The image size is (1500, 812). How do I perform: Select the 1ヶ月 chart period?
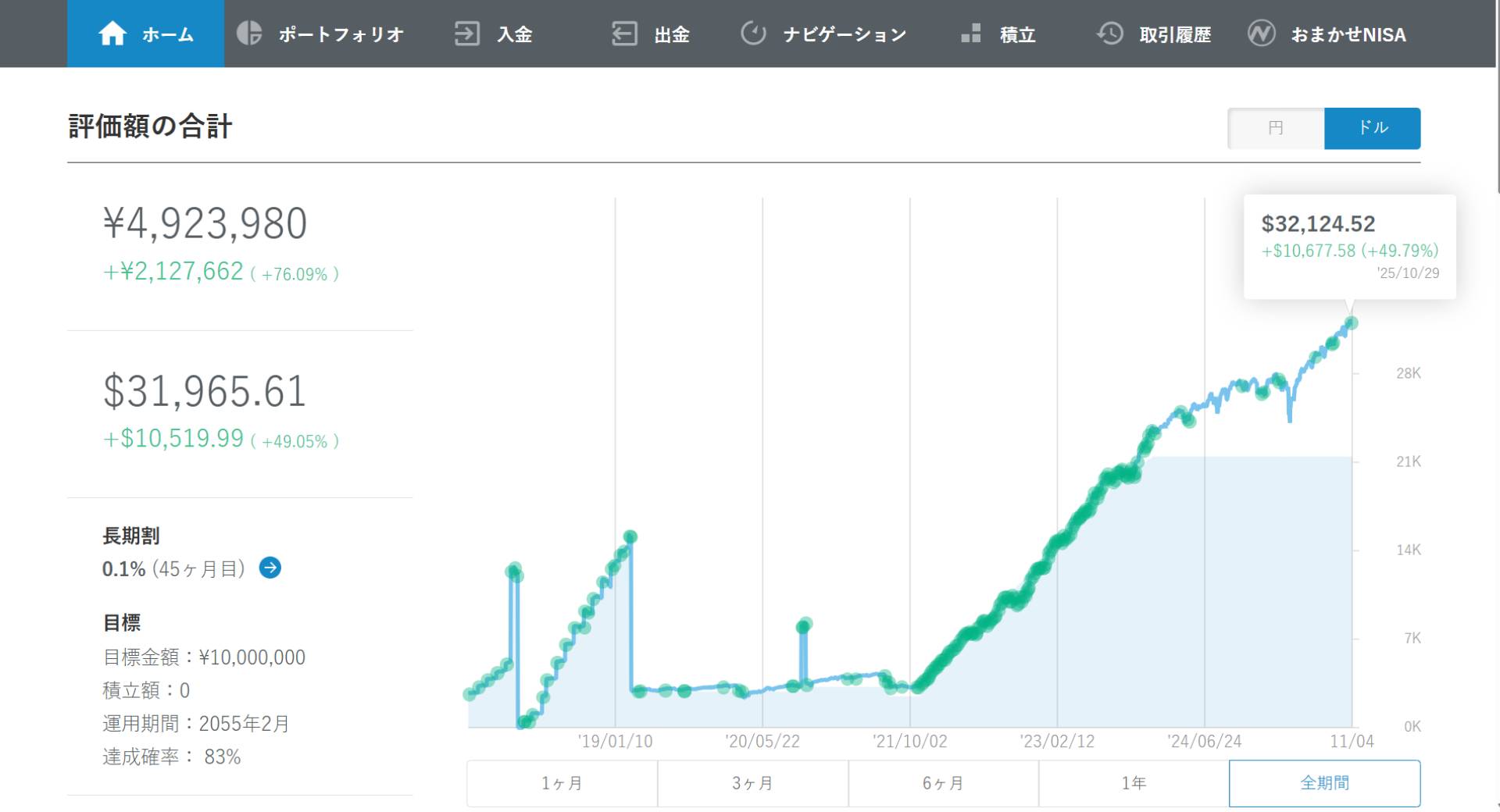562,783
